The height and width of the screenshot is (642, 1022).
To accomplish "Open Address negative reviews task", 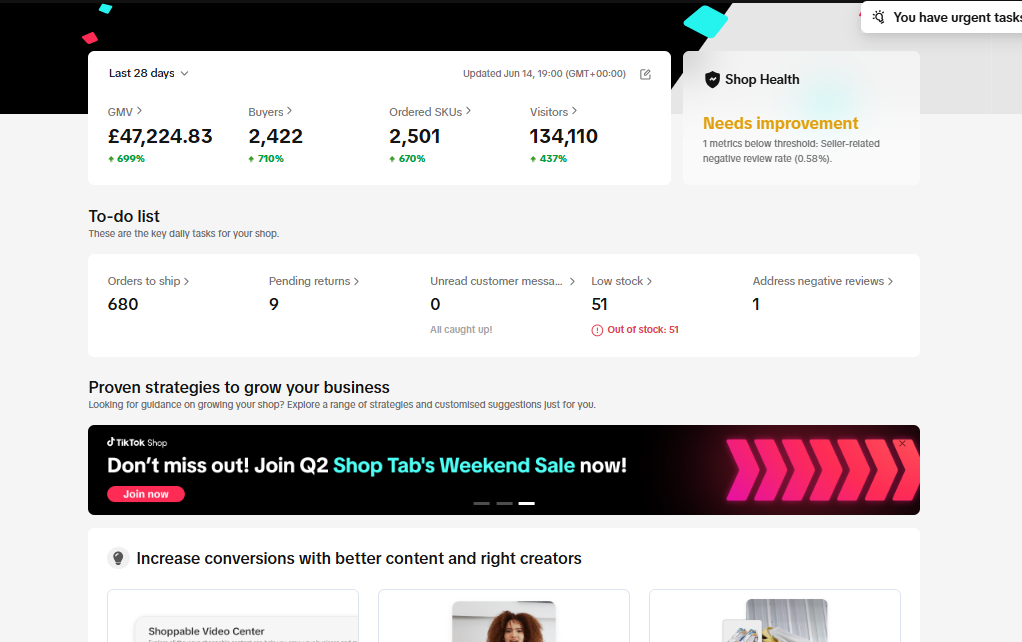I will point(822,282).
